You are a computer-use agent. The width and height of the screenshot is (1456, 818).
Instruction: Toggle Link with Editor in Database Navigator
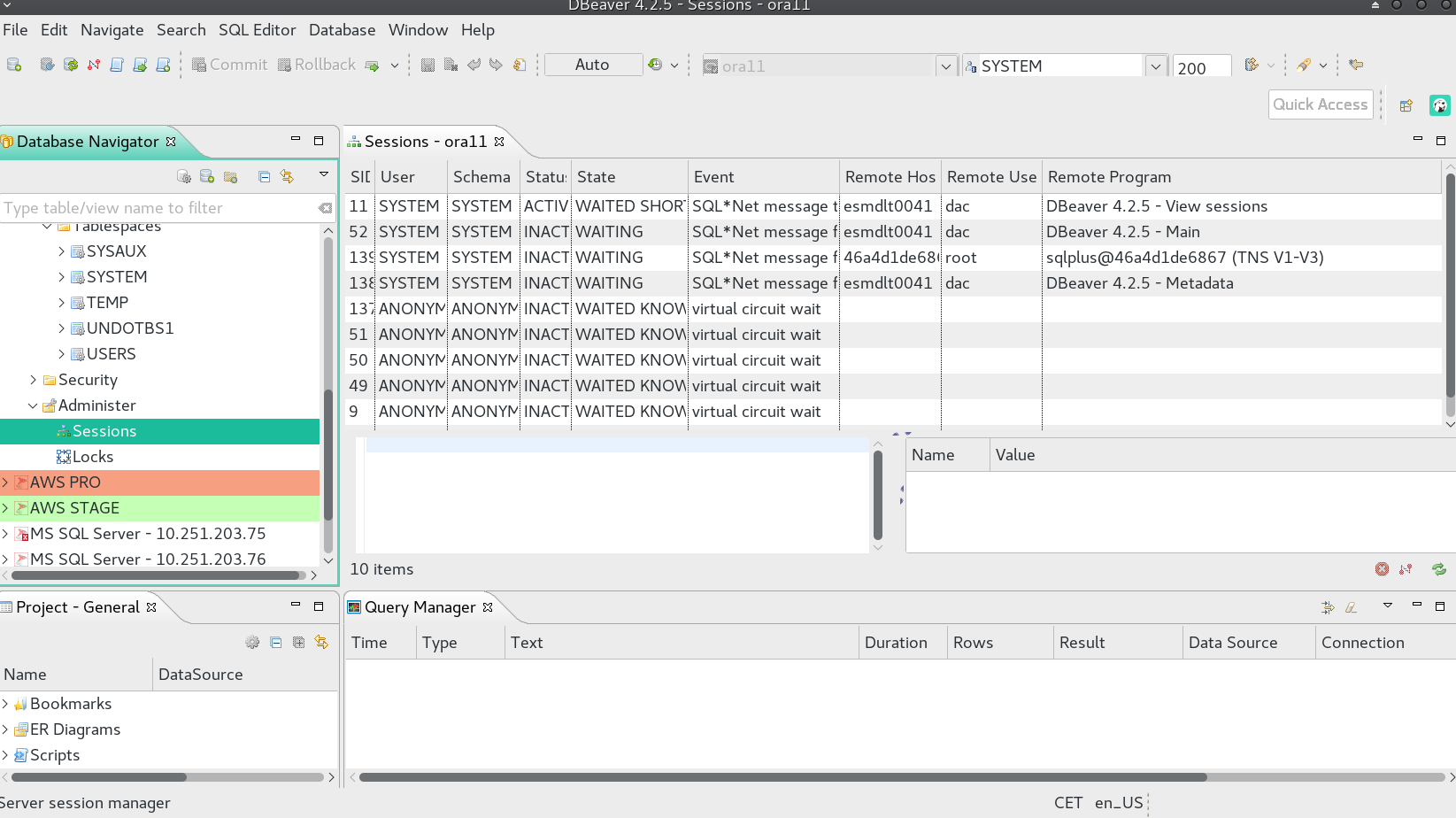(x=287, y=176)
